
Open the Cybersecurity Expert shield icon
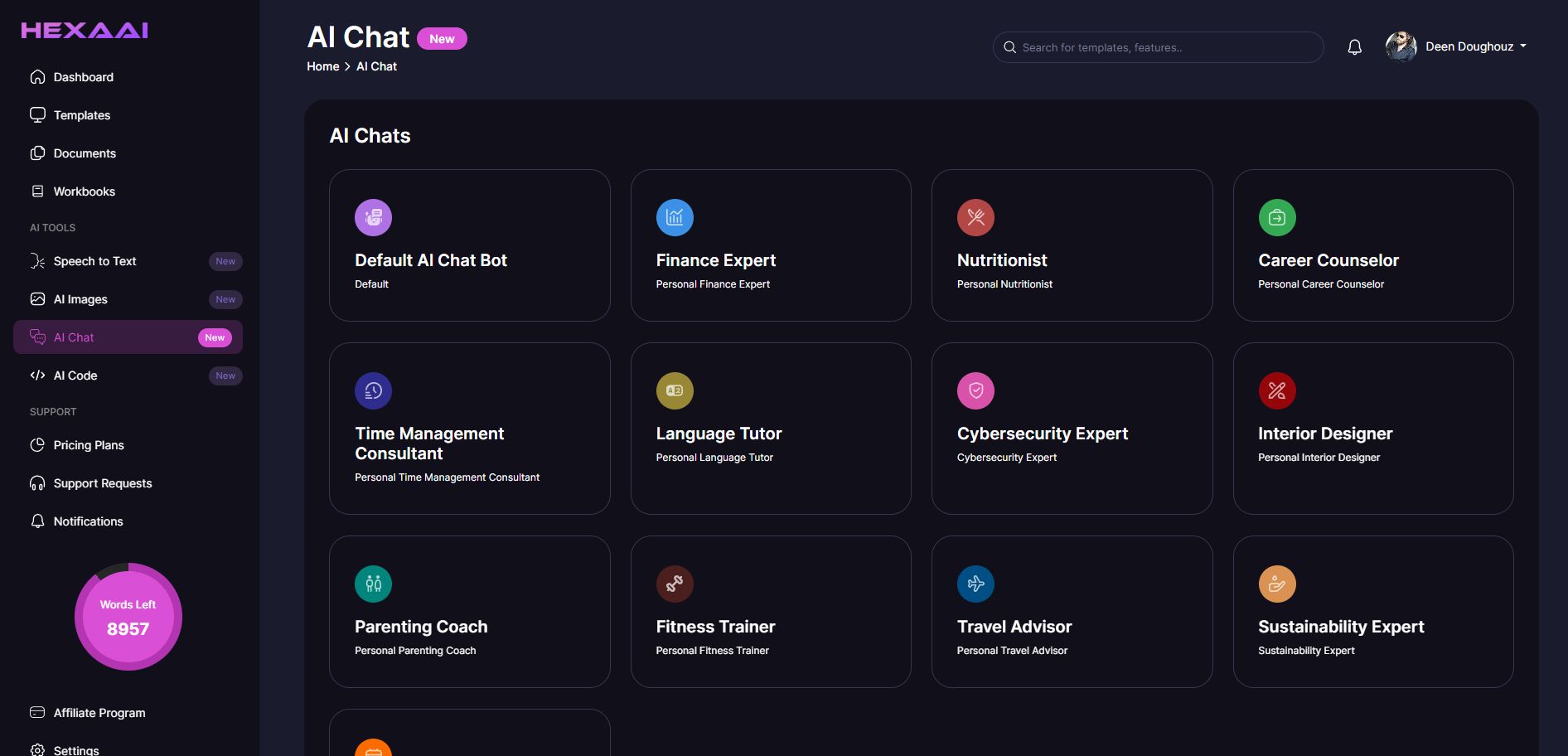pyautogui.click(x=975, y=391)
